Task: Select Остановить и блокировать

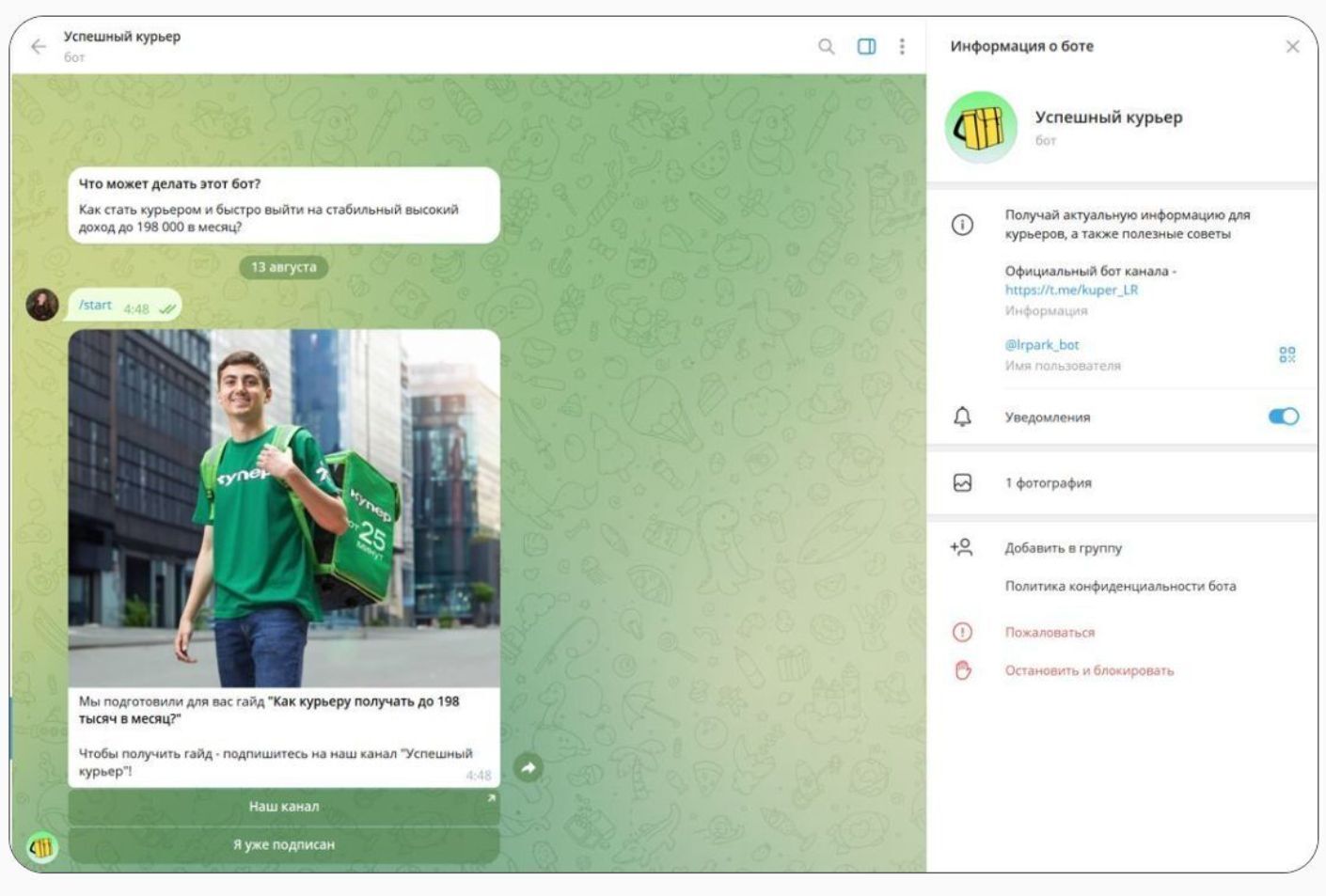Action: tap(1089, 670)
